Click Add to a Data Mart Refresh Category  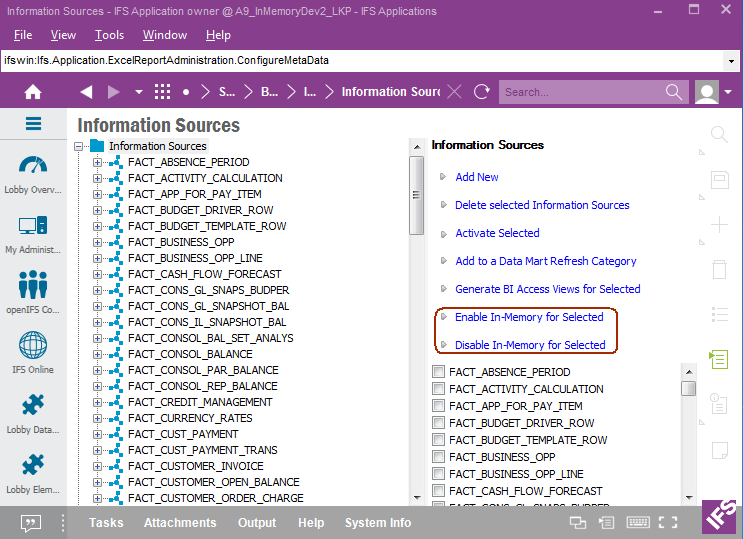[x=545, y=261]
